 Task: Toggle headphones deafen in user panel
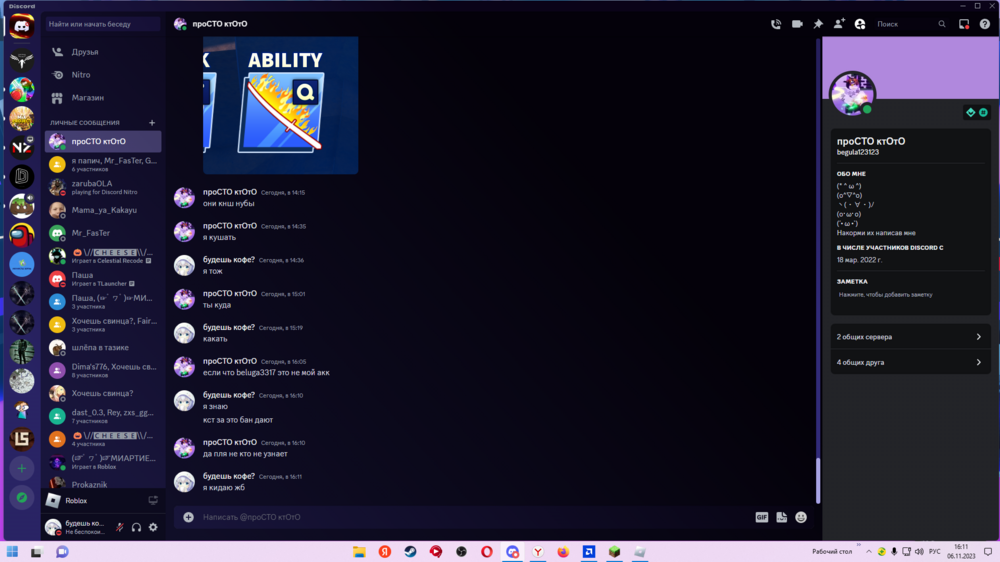click(136, 528)
